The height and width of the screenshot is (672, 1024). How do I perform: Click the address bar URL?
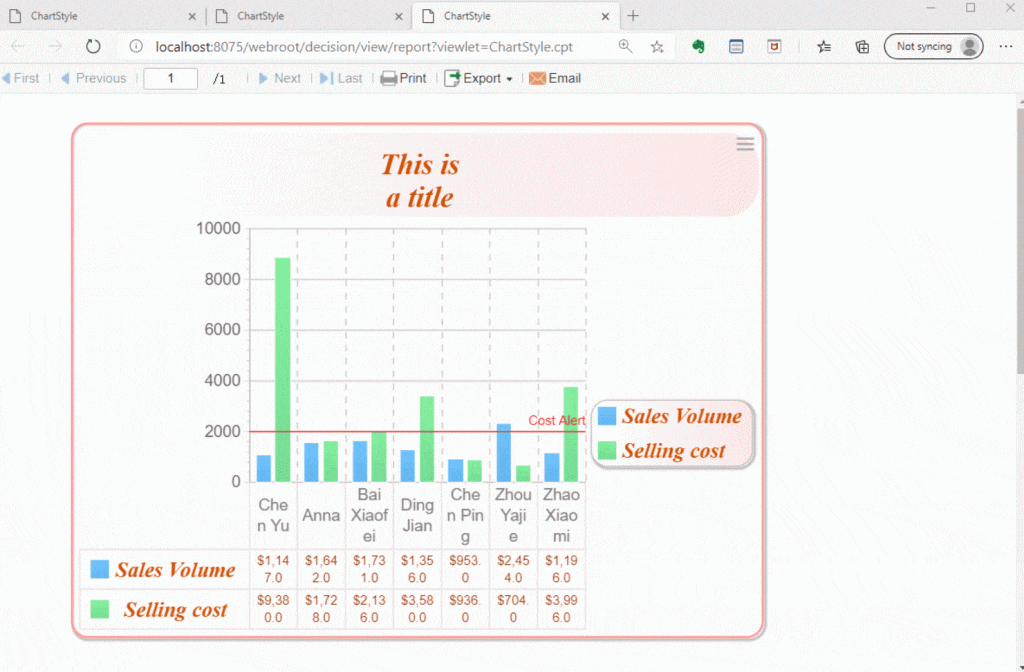(364, 46)
